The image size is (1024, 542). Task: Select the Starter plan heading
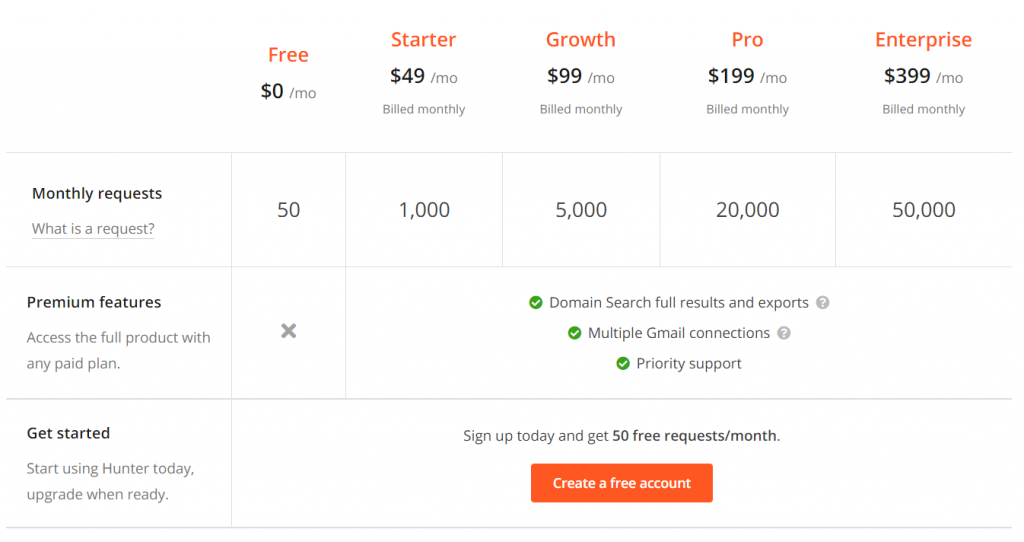tap(423, 40)
